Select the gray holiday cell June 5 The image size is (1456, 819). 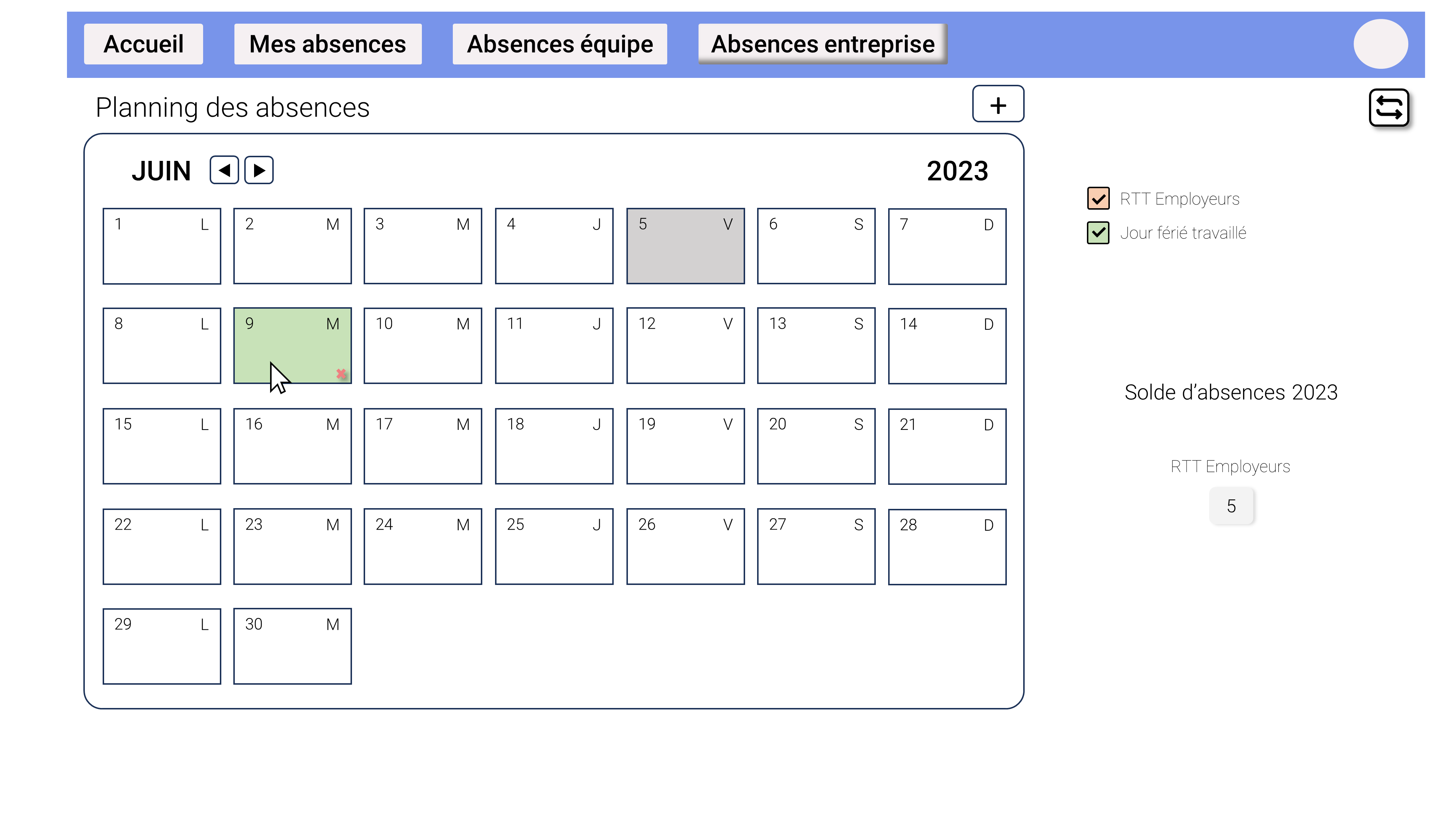click(x=685, y=246)
